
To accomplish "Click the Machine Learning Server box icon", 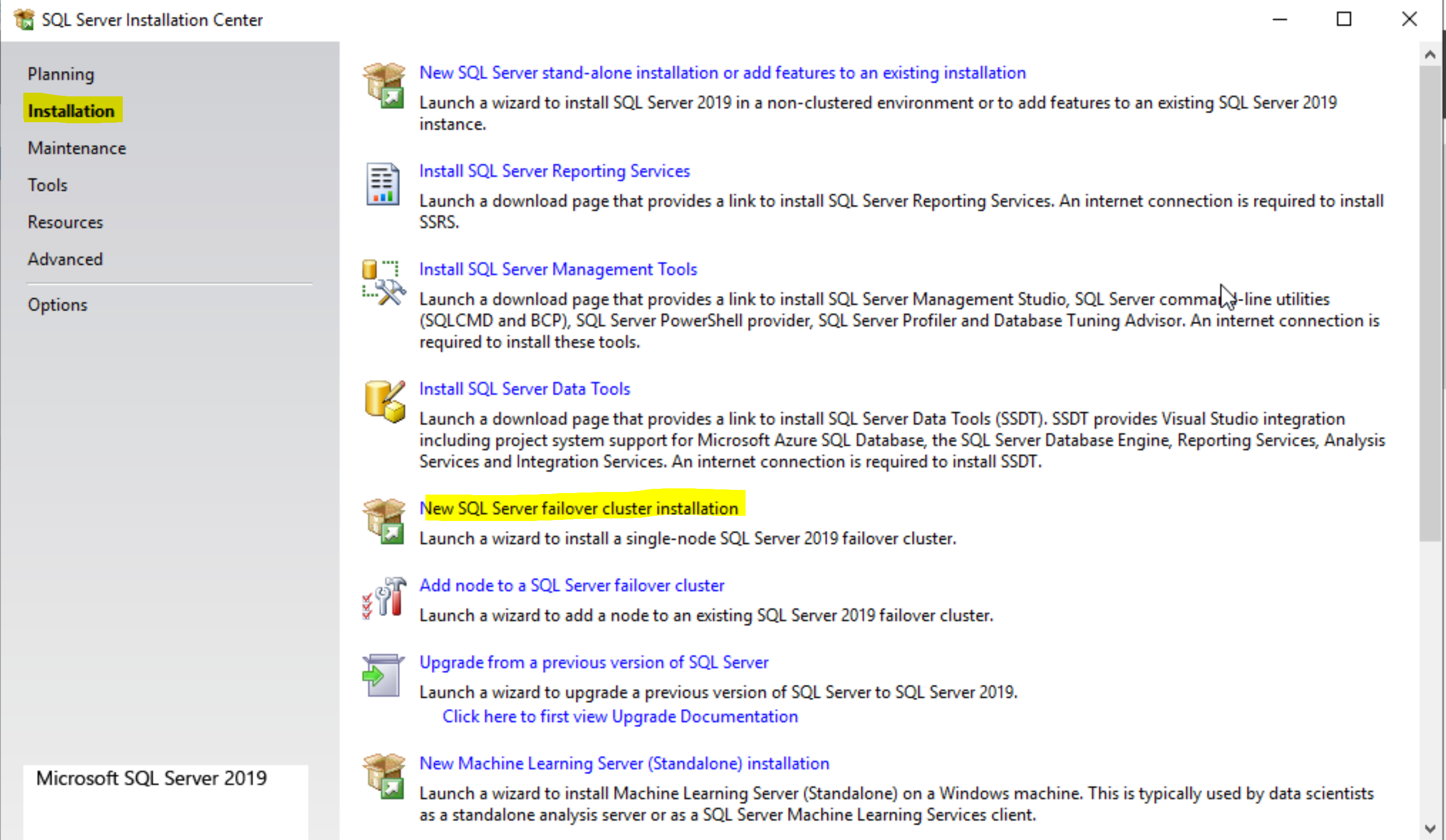I will click(x=384, y=776).
